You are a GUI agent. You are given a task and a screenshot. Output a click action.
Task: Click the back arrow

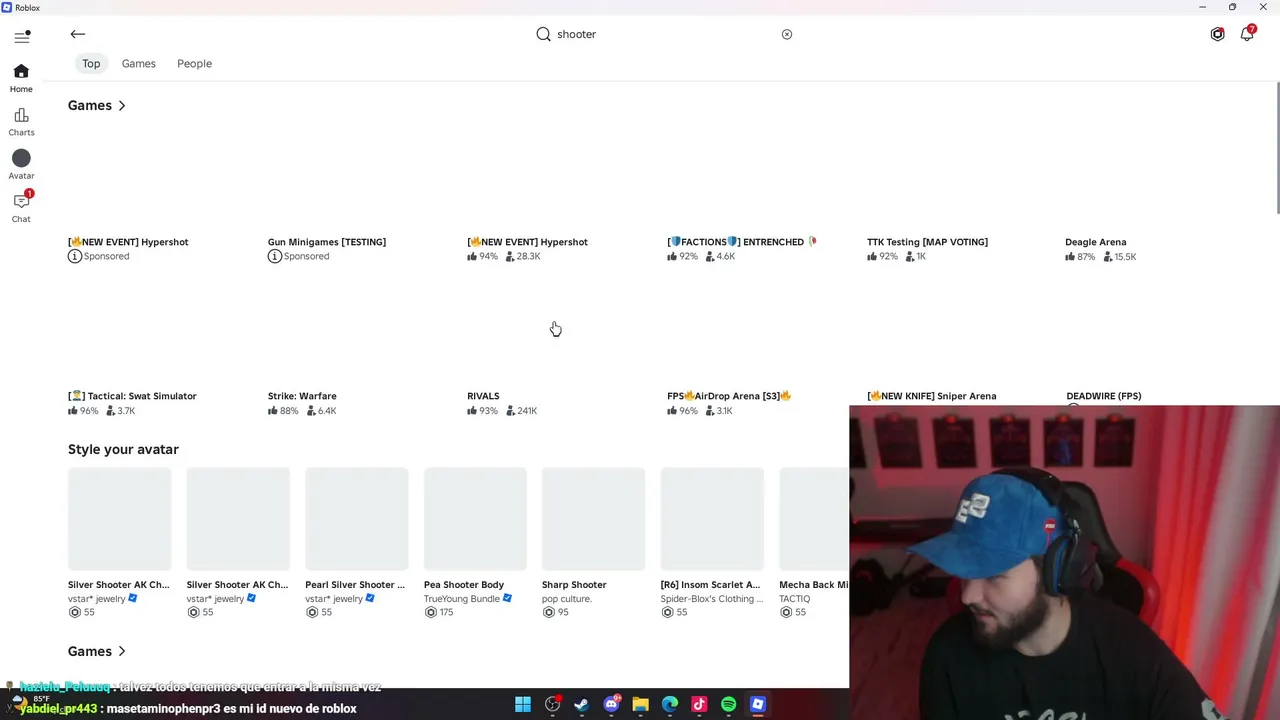[78, 34]
